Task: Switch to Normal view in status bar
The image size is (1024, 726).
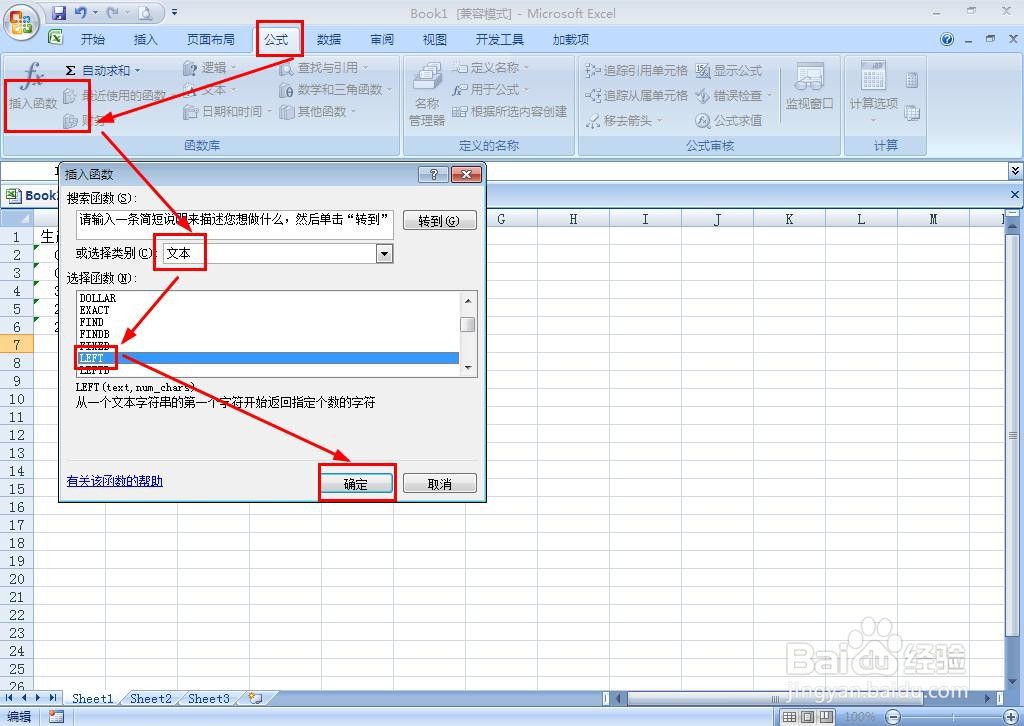Action: point(789,717)
